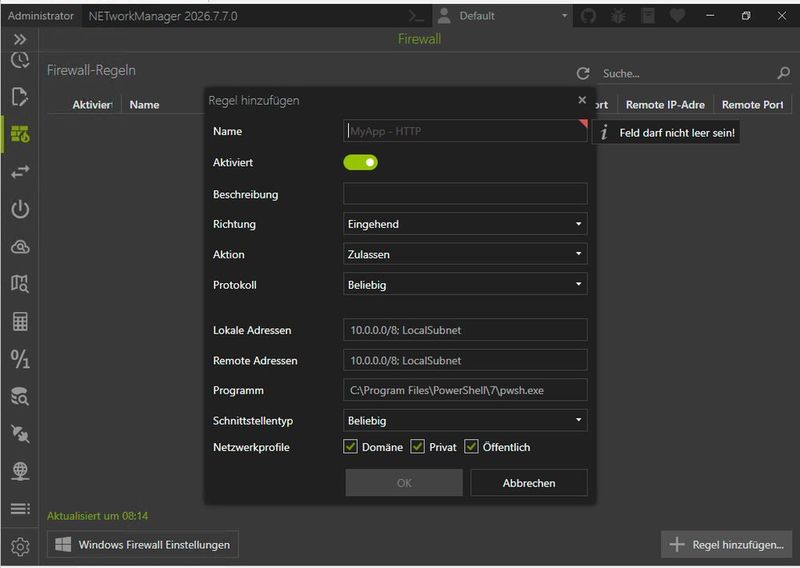Screen dimensions: 800x568
Task: Open the GitHub icon in title bar
Action: (x=588, y=16)
